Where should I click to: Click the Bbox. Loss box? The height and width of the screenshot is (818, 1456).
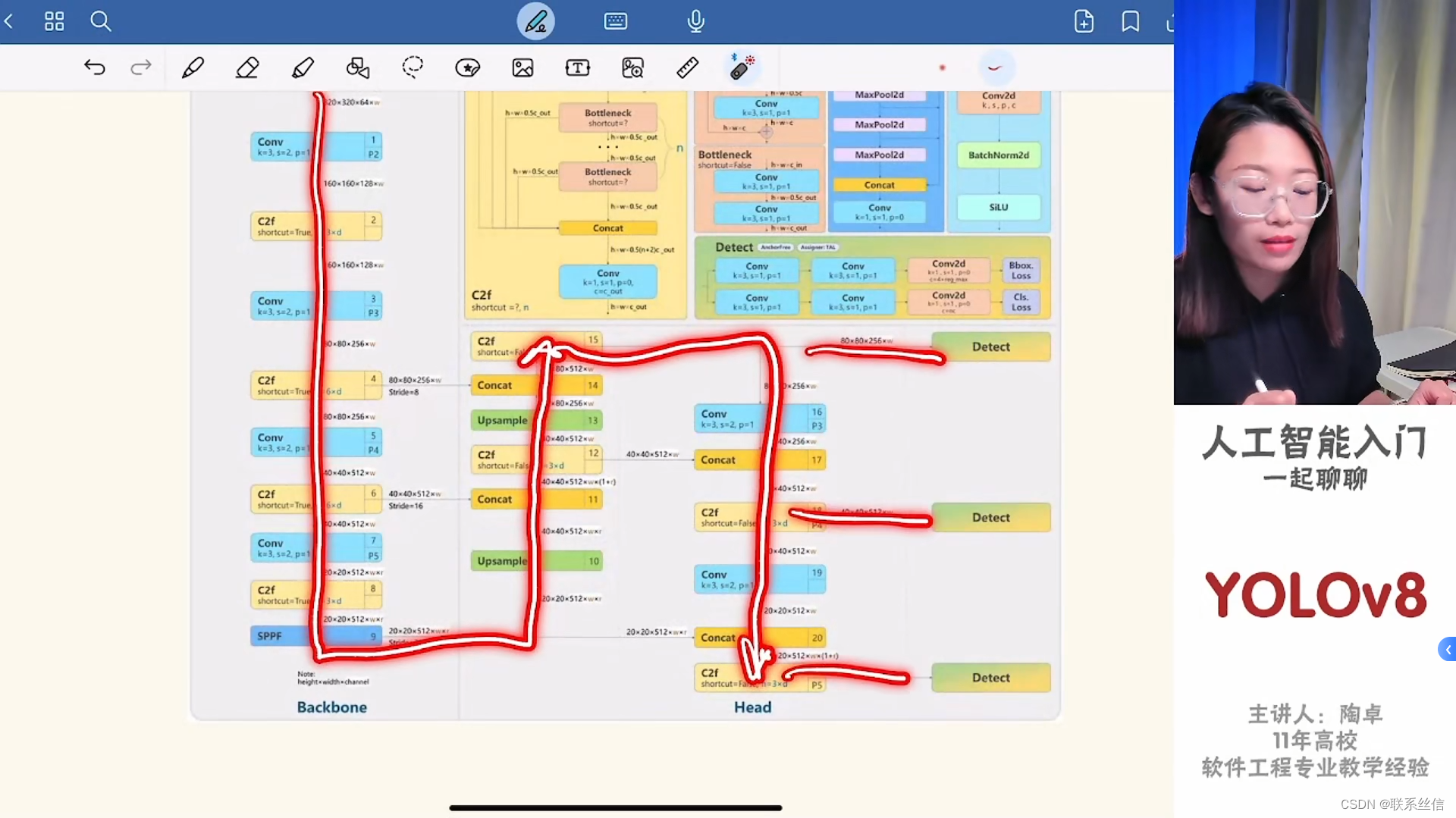(1021, 271)
